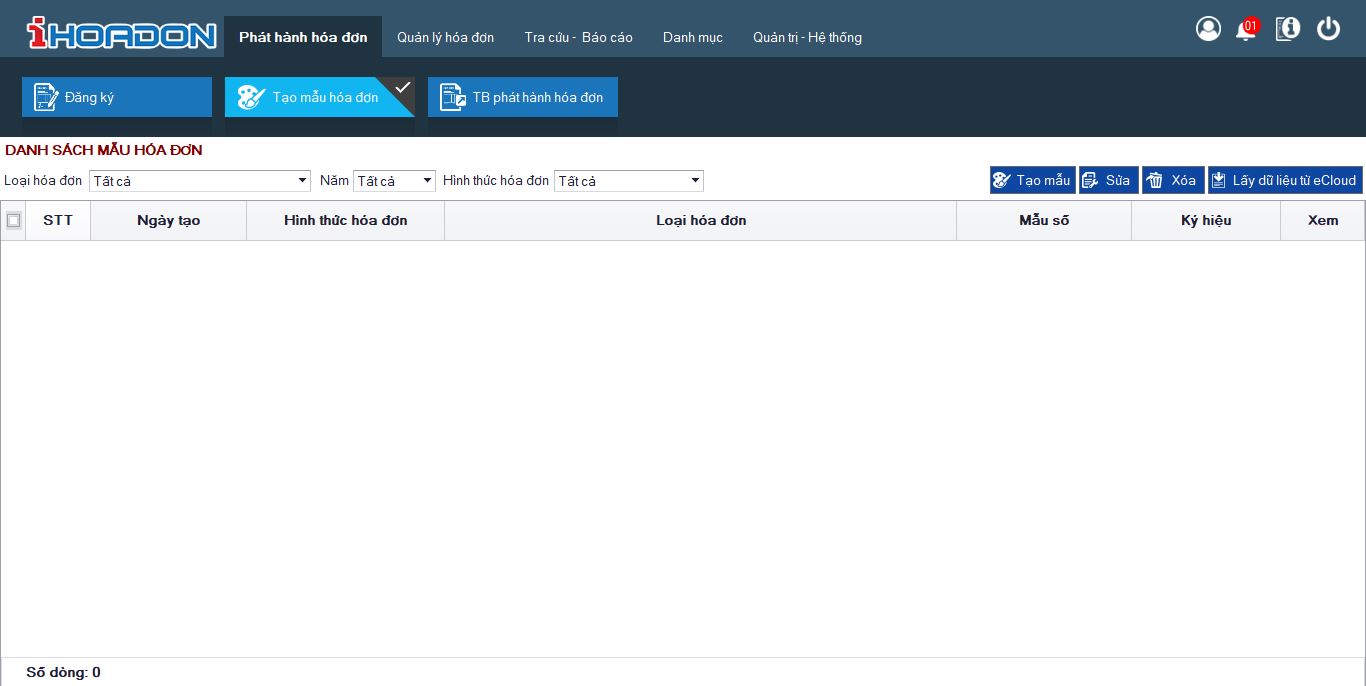
Task: Open the Đăng ký tile
Action: click(x=117, y=97)
